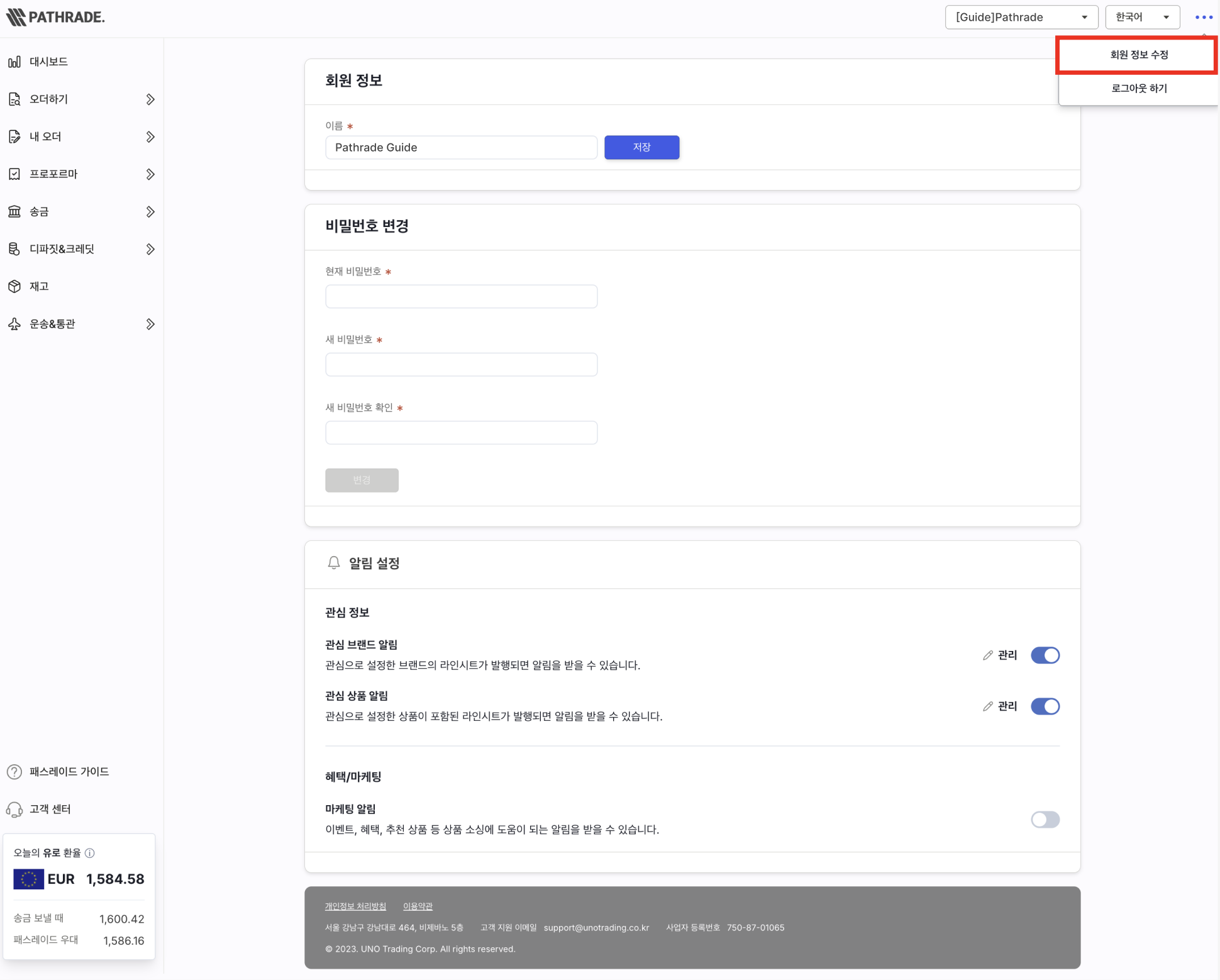This screenshot has height=980, width=1220.
Task: Click the three-dot more menu icon
Action: coord(1204,18)
